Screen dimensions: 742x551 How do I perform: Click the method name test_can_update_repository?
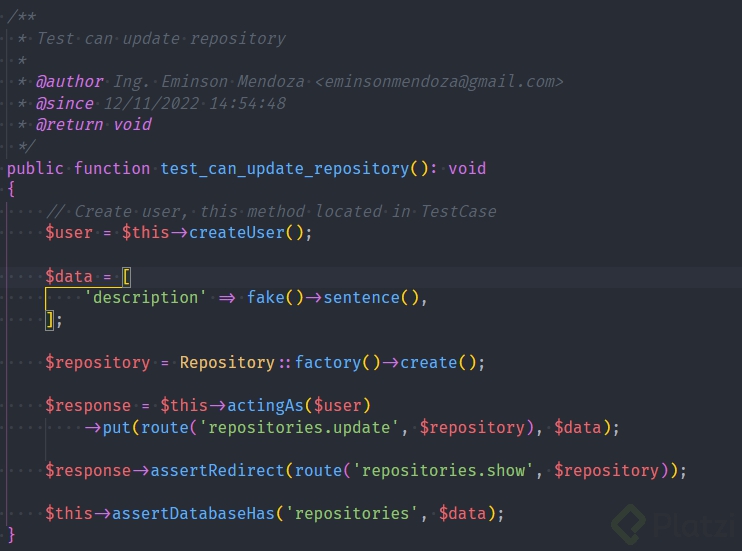(x=285, y=169)
